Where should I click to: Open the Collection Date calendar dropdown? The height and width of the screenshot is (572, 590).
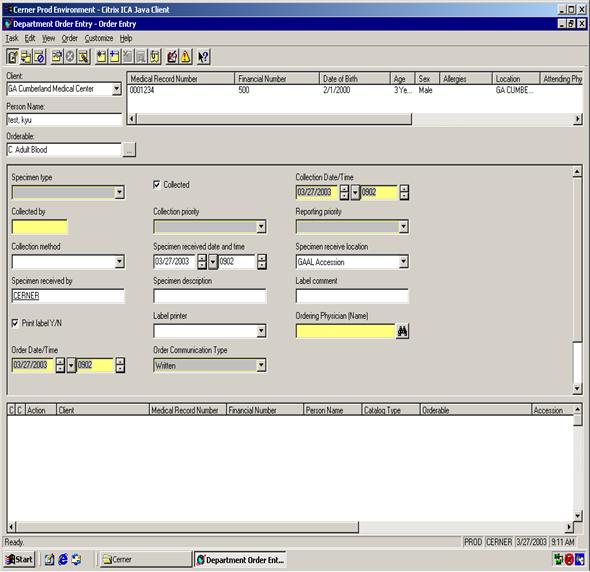(355, 192)
